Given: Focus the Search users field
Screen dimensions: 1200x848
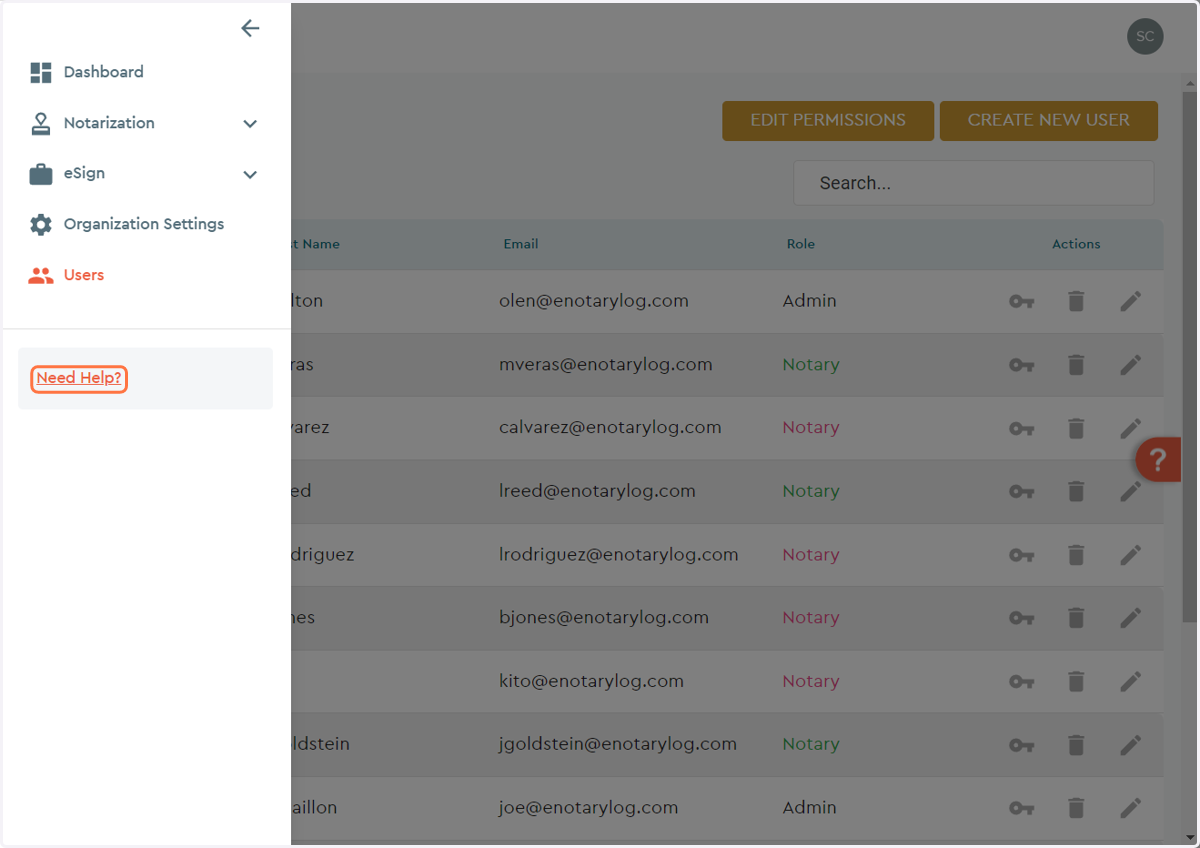Looking at the screenshot, I should click(x=974, y=183).
